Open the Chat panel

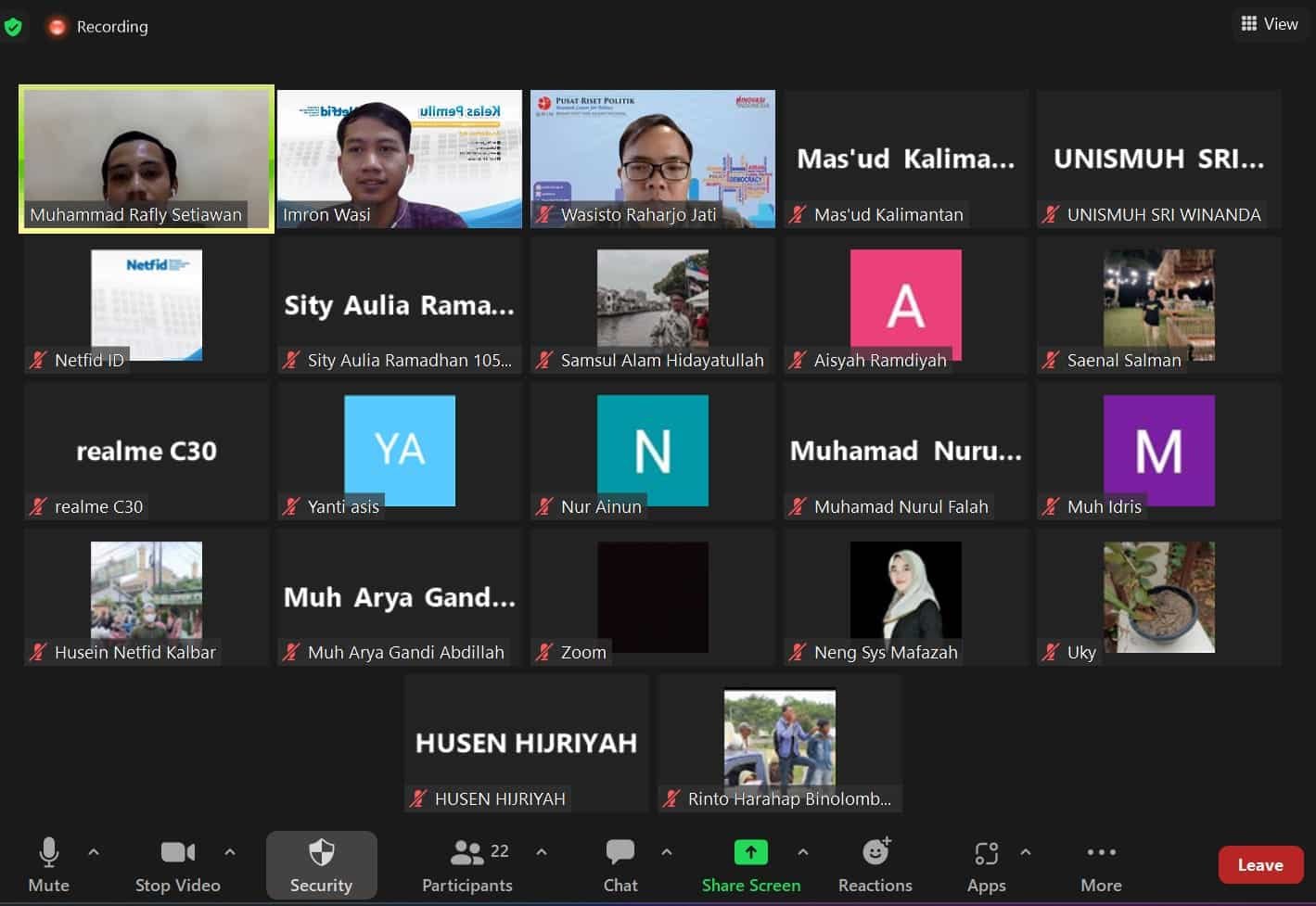pos(620,865)
